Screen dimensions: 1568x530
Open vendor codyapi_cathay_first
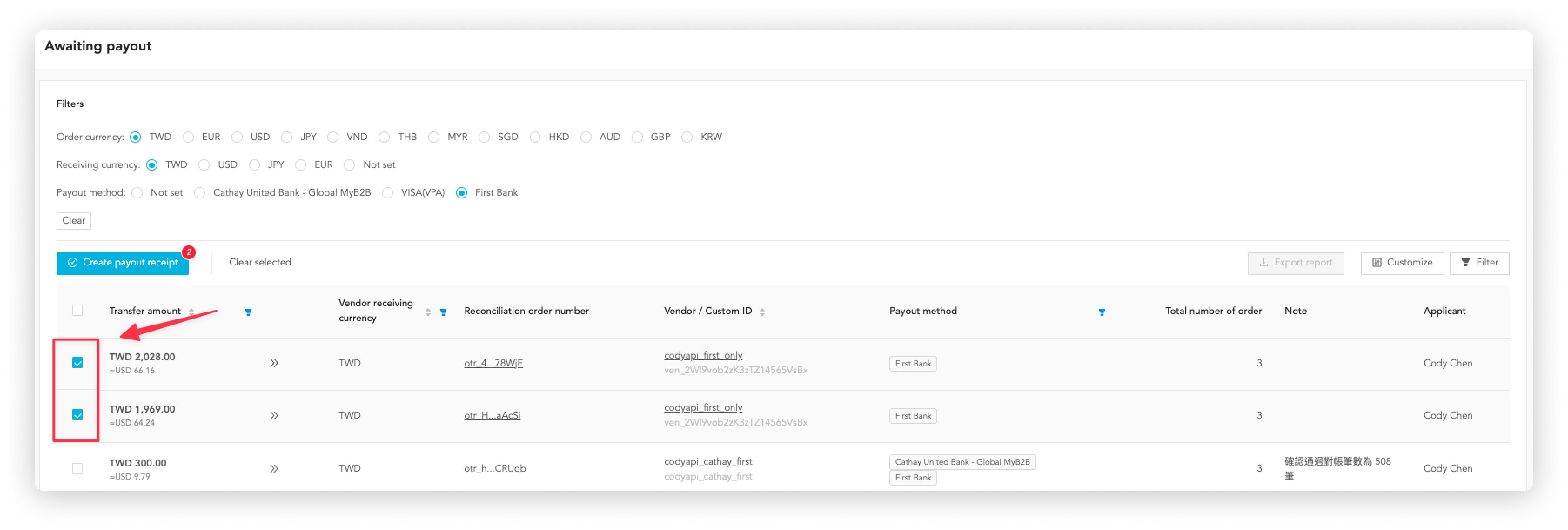click(x=708, y=462)
